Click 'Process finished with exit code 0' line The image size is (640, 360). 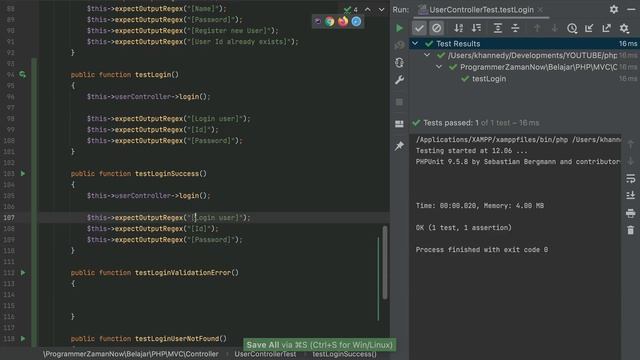[482, 250]
